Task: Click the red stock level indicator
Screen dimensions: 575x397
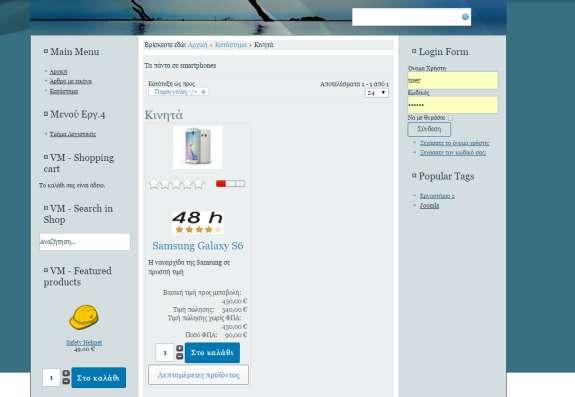Action: (230, 184)
